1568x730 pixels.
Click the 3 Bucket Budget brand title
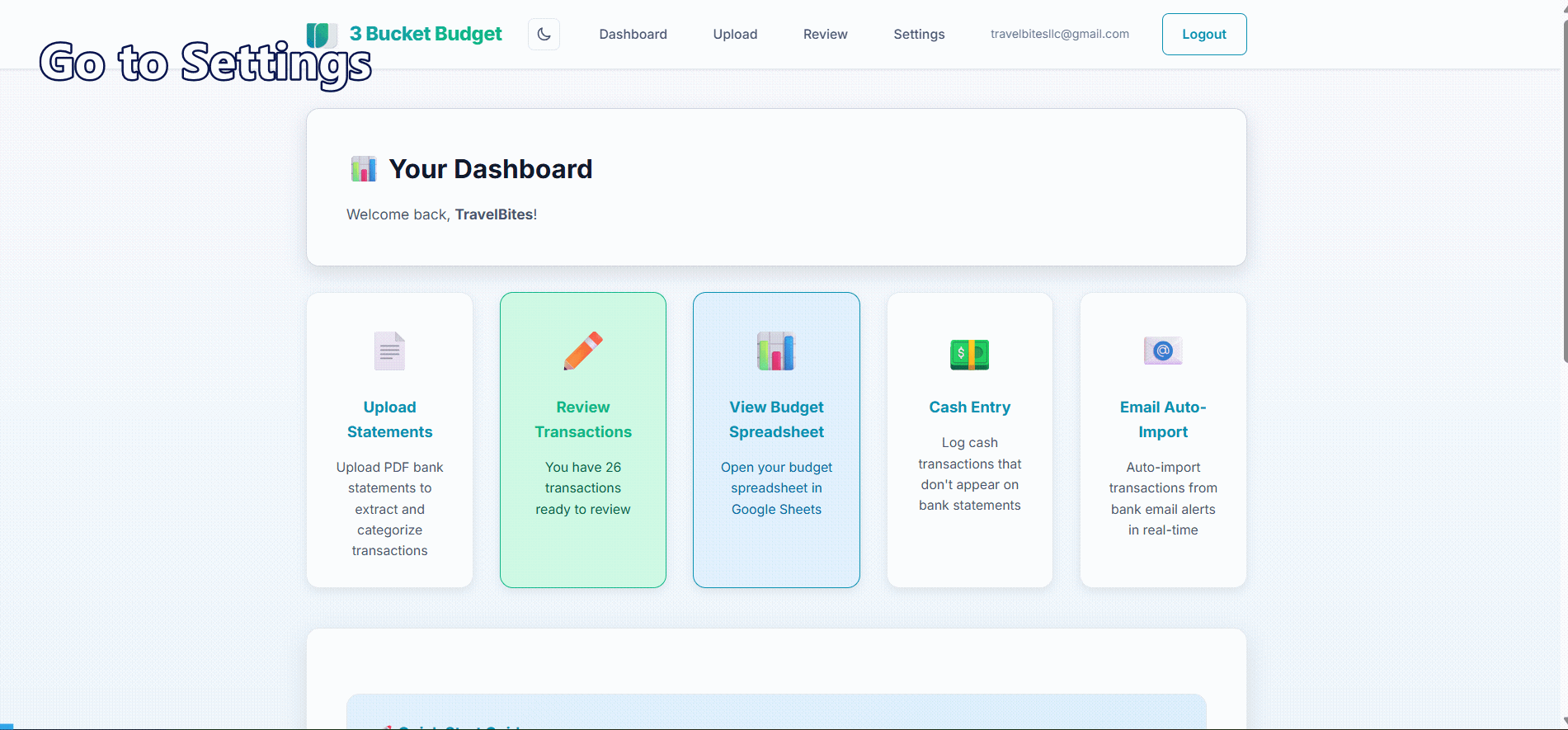(425, 34)
